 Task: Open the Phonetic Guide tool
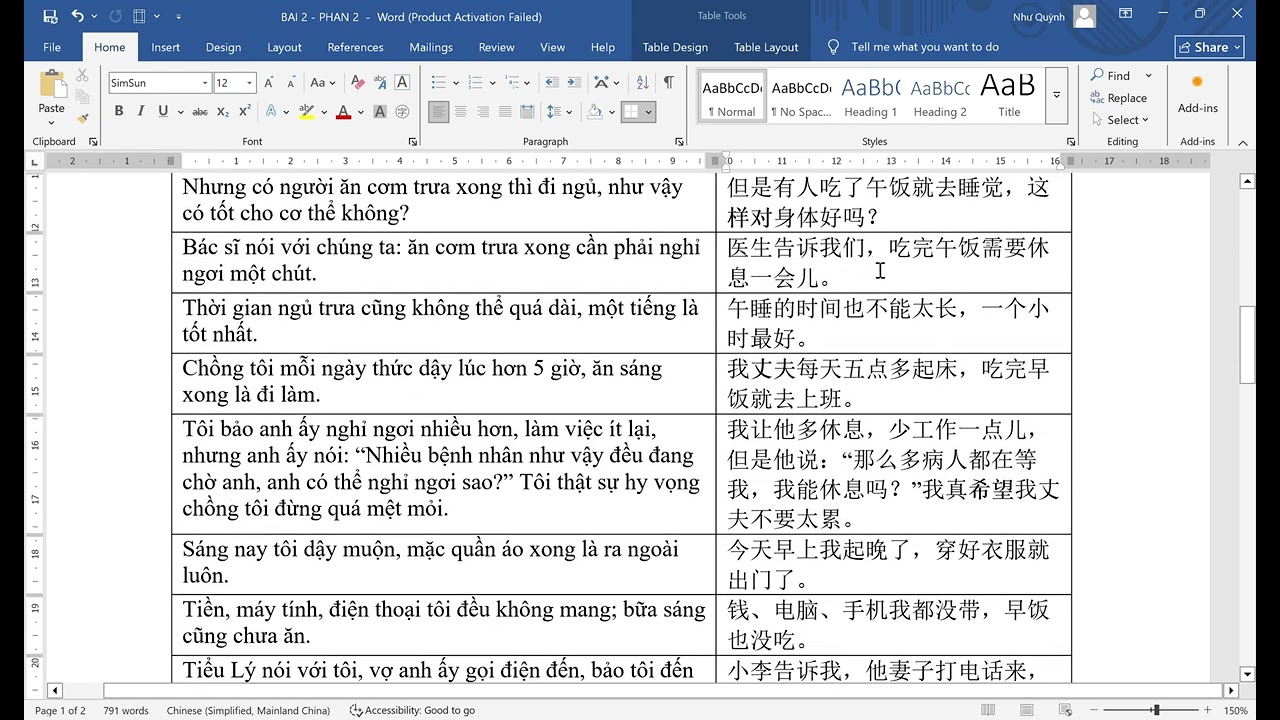[x=380, y=83]
